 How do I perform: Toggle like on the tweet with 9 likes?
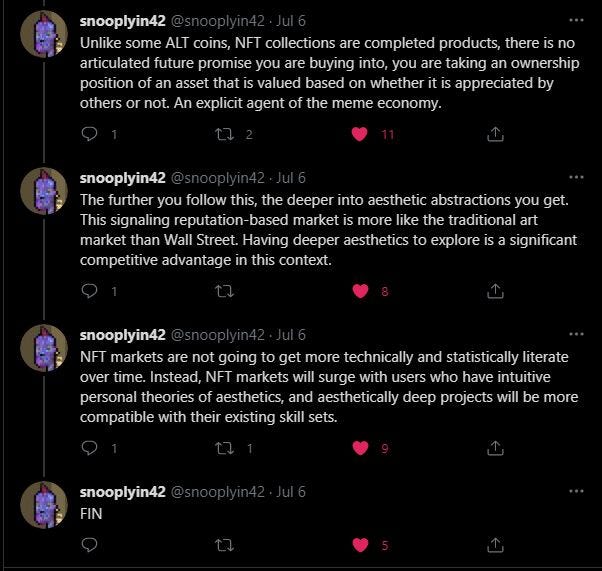[x=360, y=448]
